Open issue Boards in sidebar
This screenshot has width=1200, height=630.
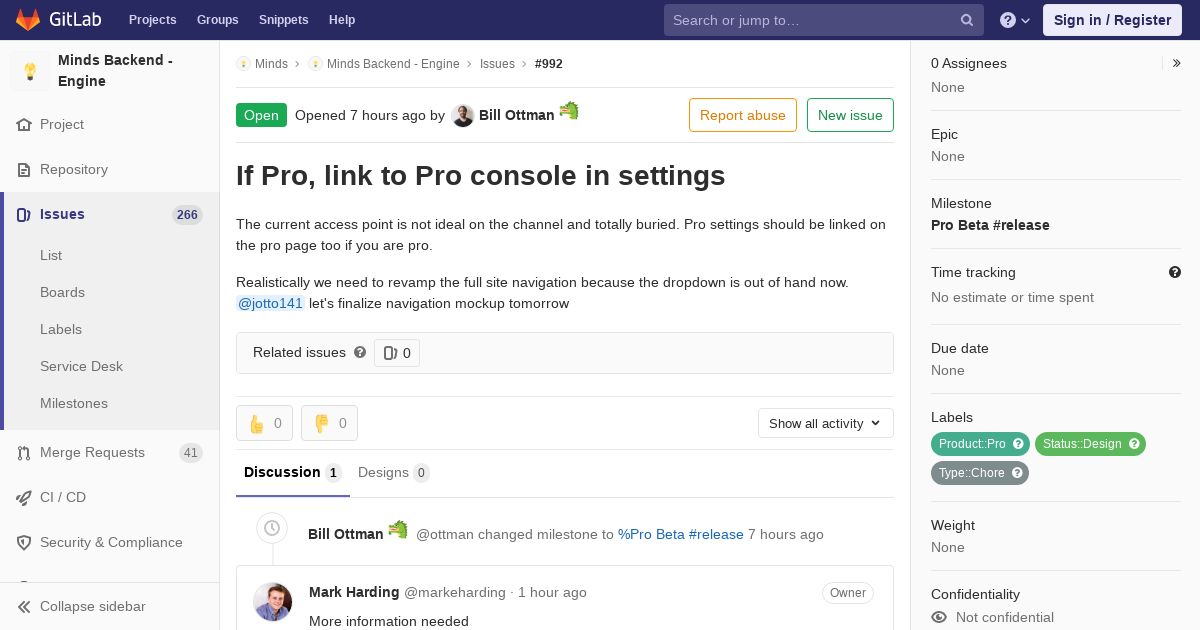(x=62, y=292)
